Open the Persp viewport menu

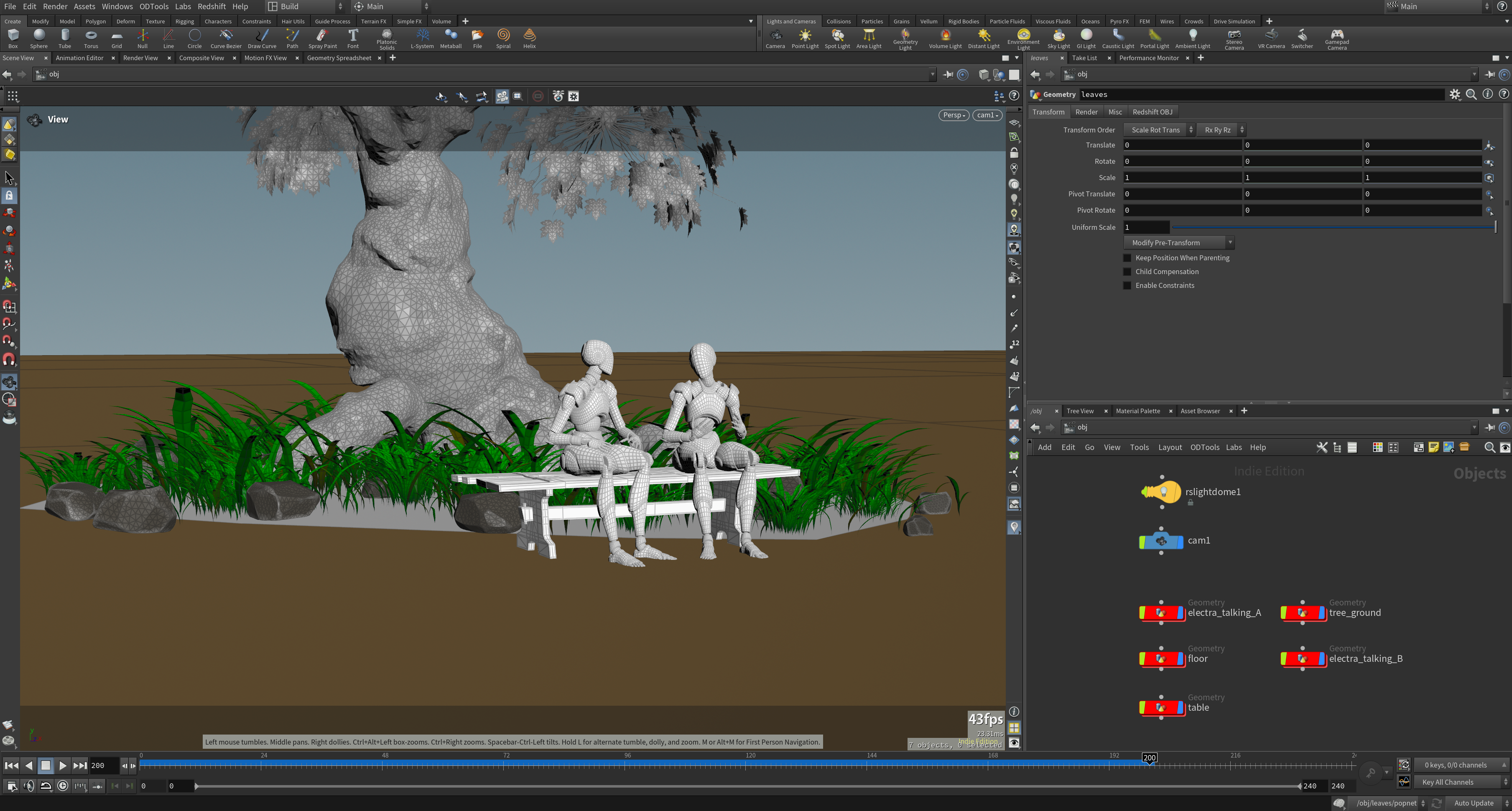click(x=954, y=115)
